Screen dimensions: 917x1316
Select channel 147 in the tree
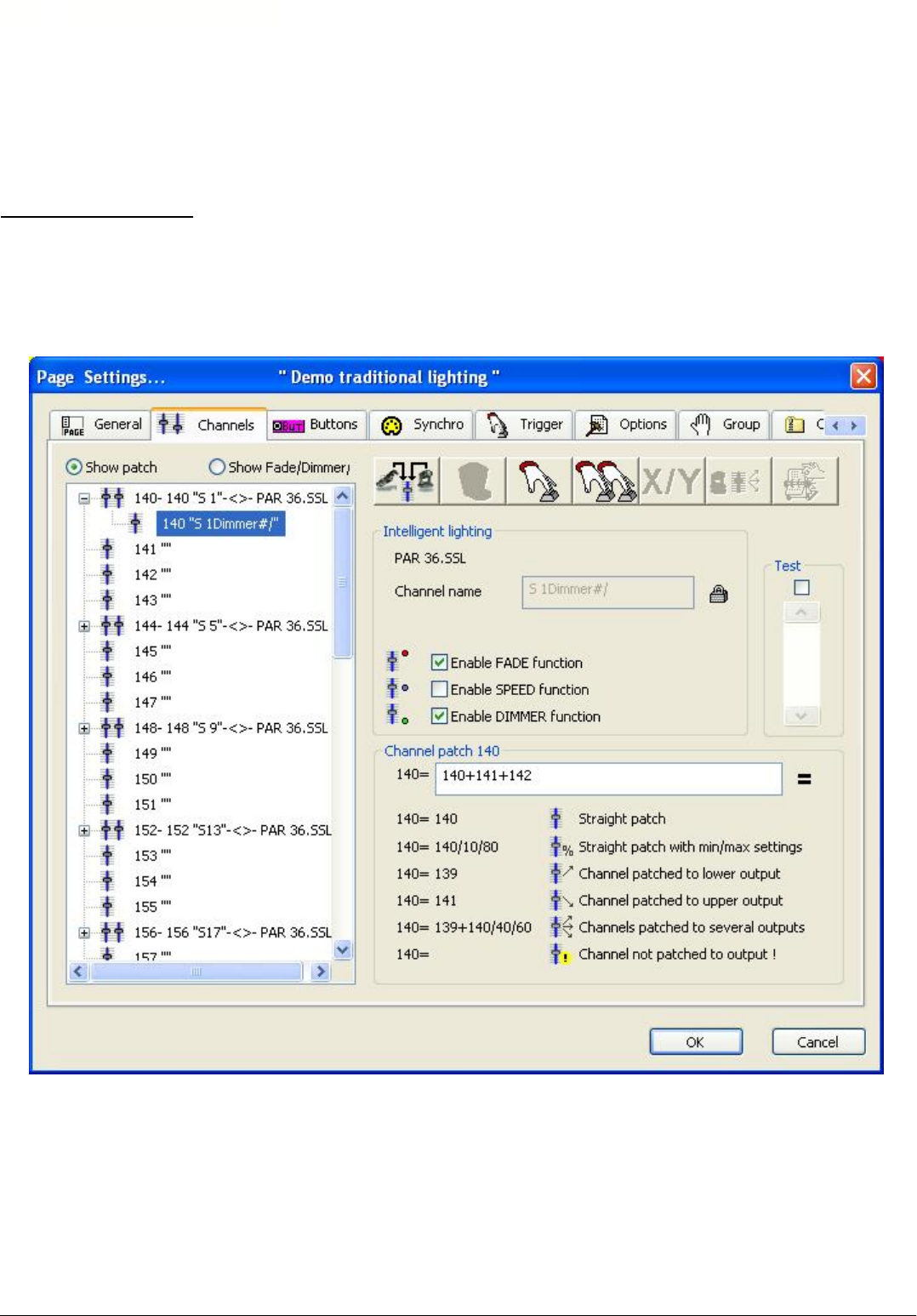point(152,702)
